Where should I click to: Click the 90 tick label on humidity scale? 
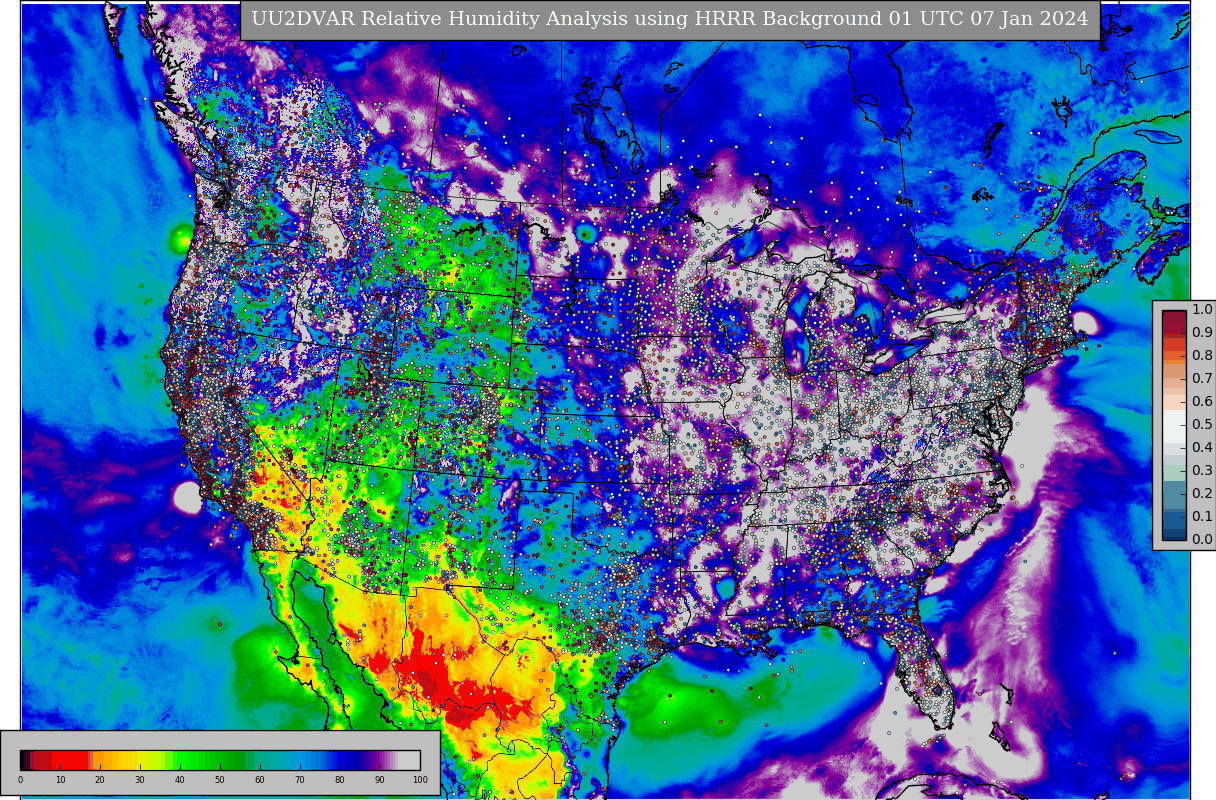coord(380,780)
